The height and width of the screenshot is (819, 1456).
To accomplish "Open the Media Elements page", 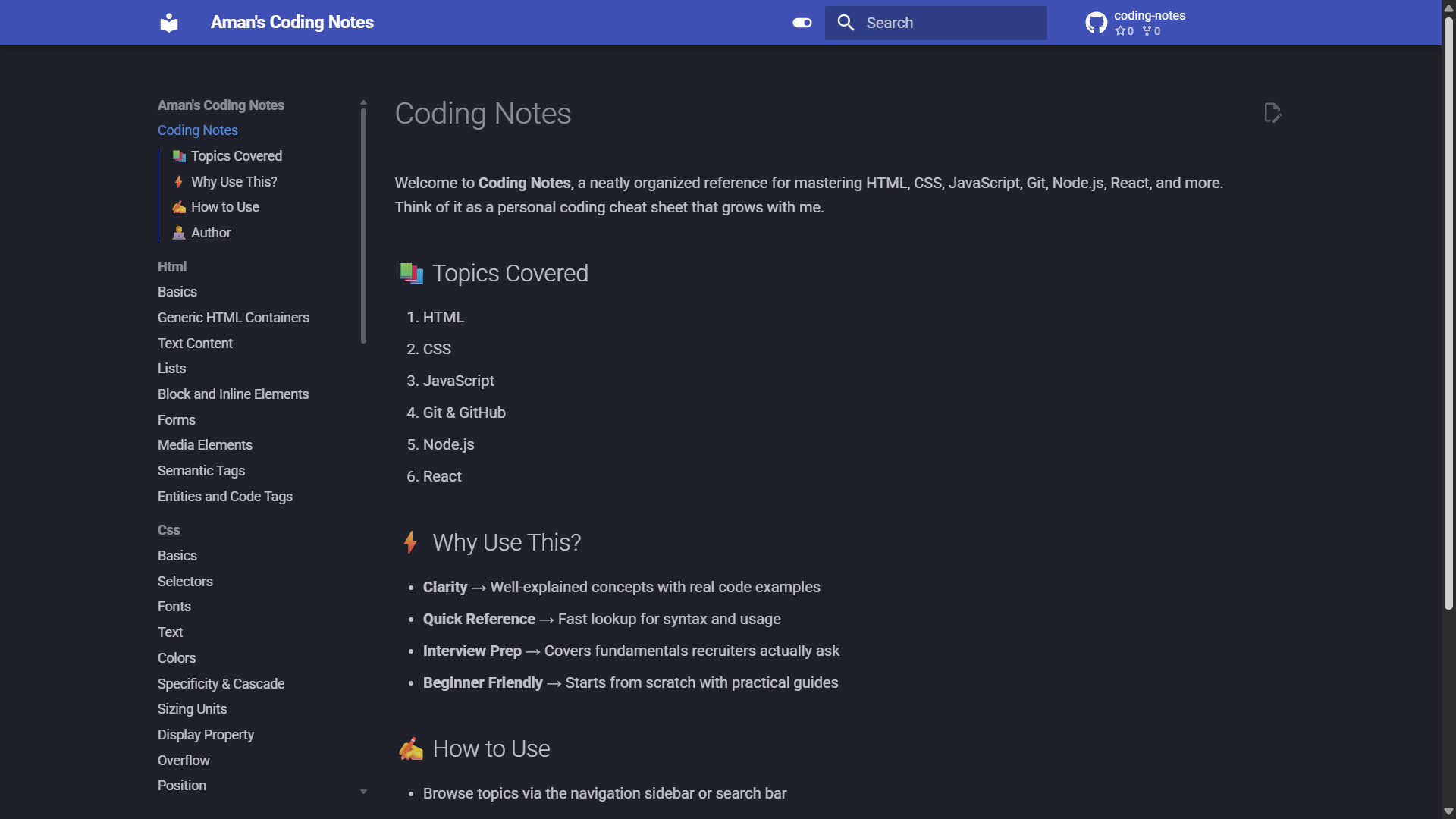I will 205,445.
